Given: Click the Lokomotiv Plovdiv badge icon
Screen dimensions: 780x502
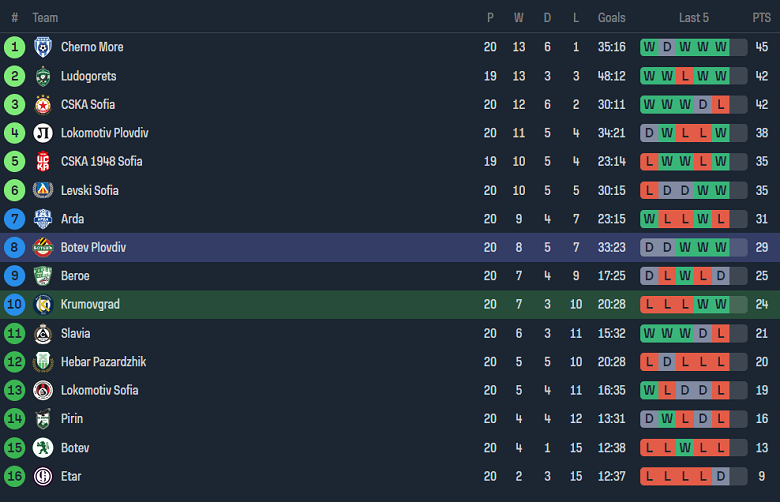Looking at the screenshot, I should (x=43, y=133).
